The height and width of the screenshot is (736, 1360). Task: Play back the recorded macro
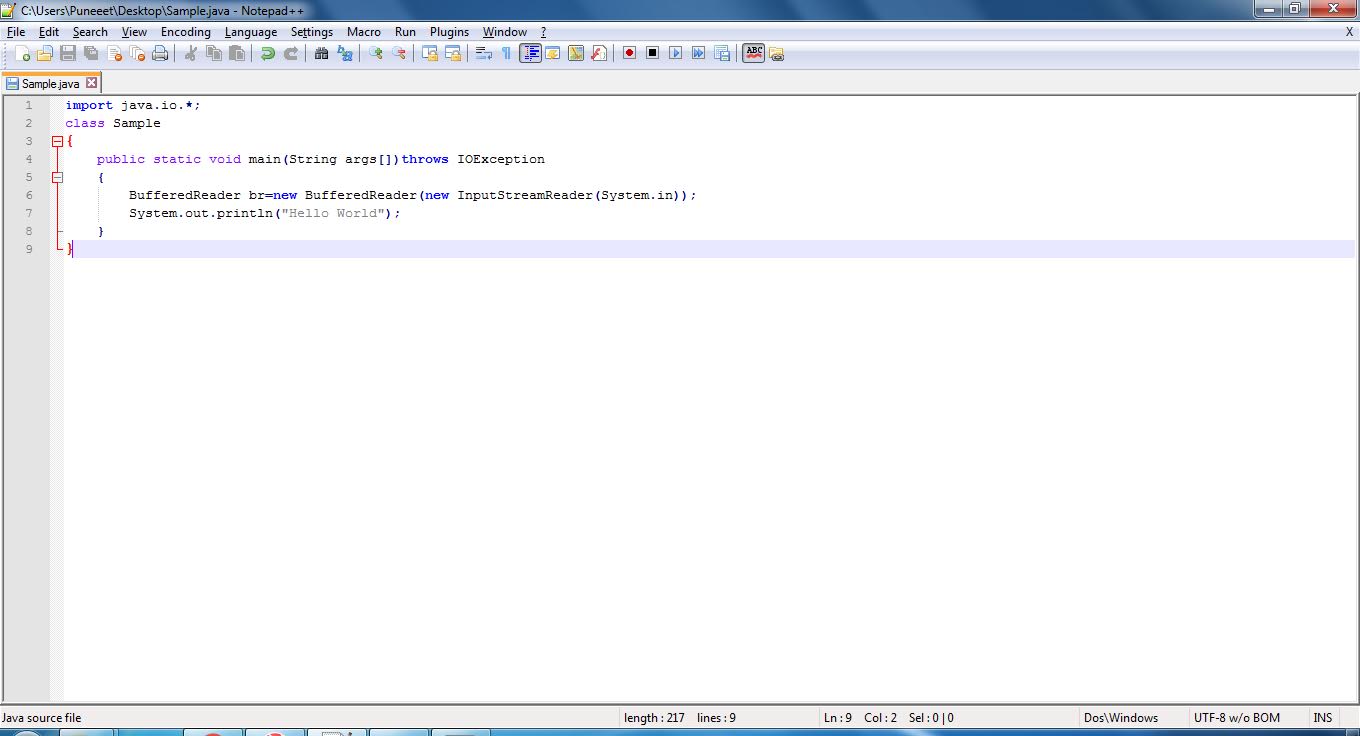tap(675, 53)
